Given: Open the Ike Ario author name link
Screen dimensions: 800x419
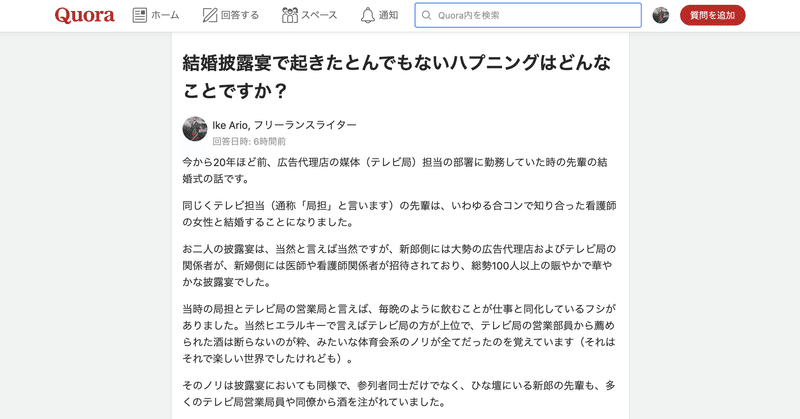Looking at the screenshot, I should [230, 125].
